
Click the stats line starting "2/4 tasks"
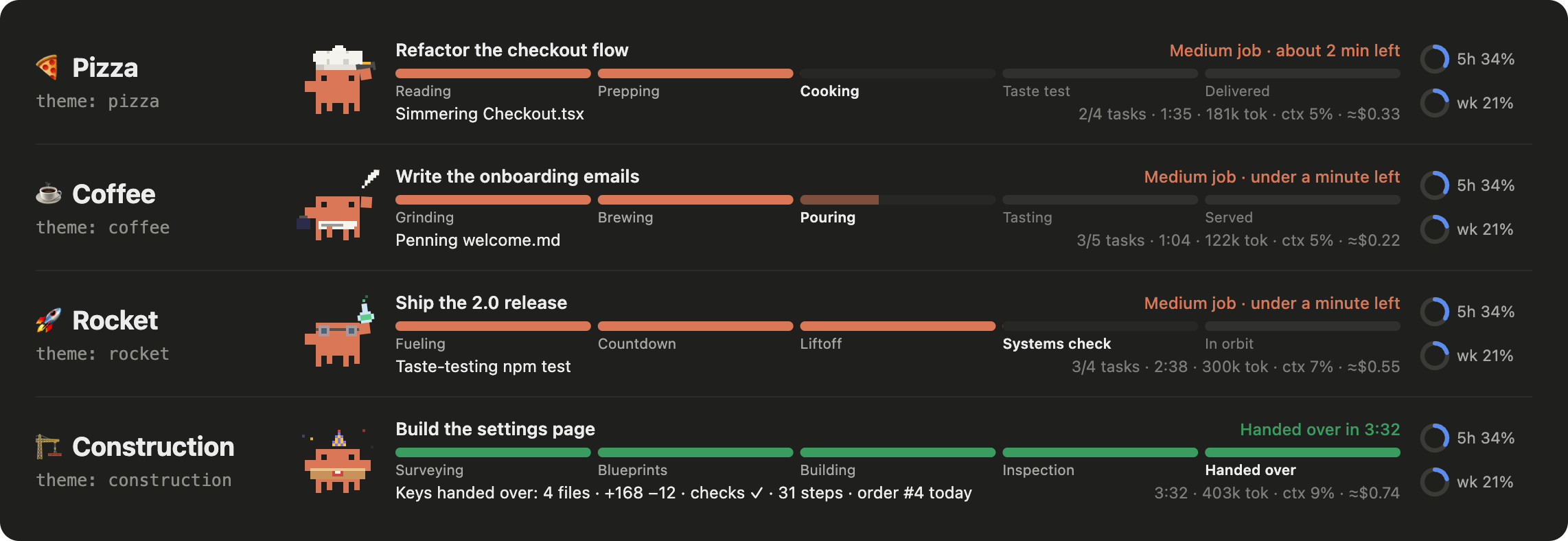[1239, 114]
